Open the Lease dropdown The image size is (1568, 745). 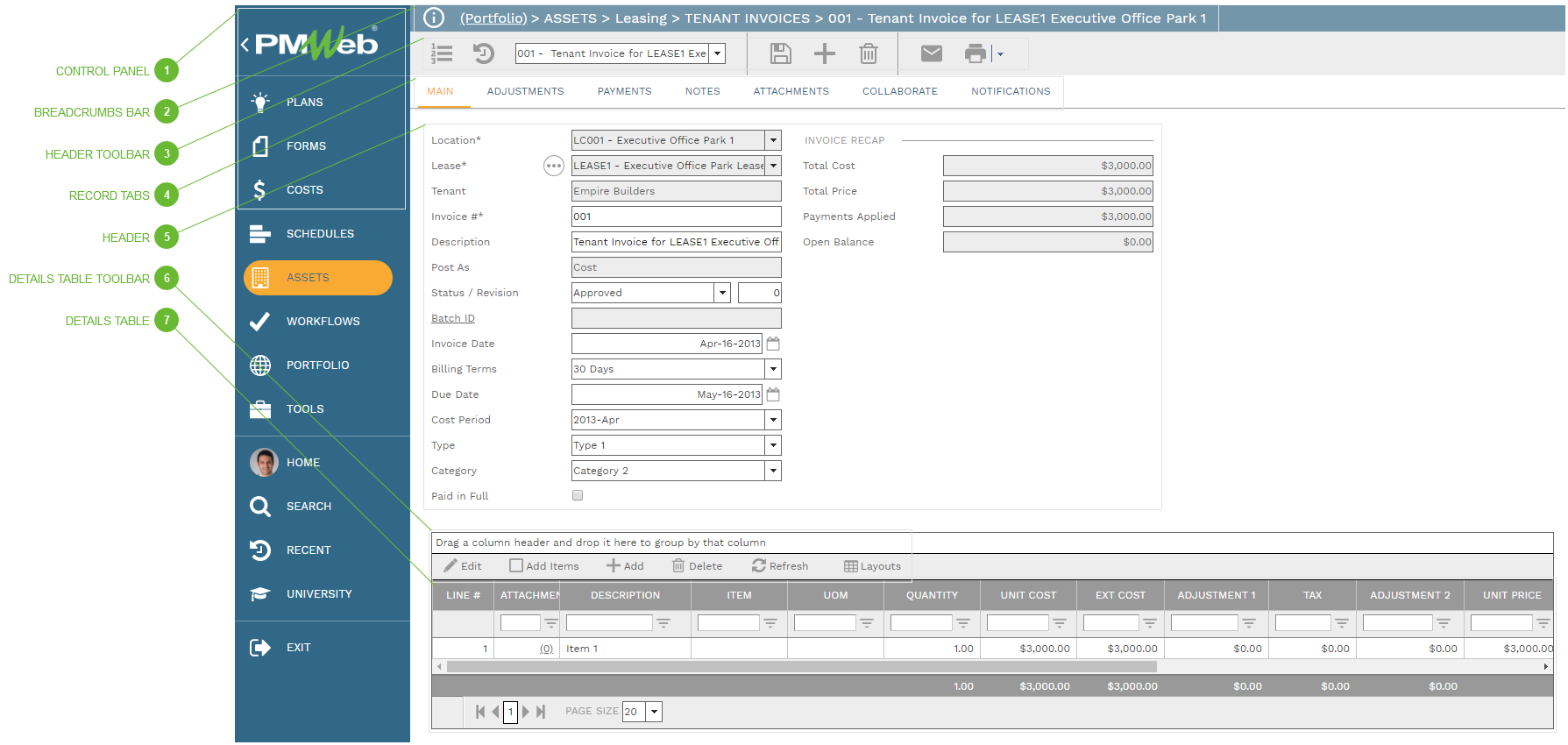coord(773,166)
